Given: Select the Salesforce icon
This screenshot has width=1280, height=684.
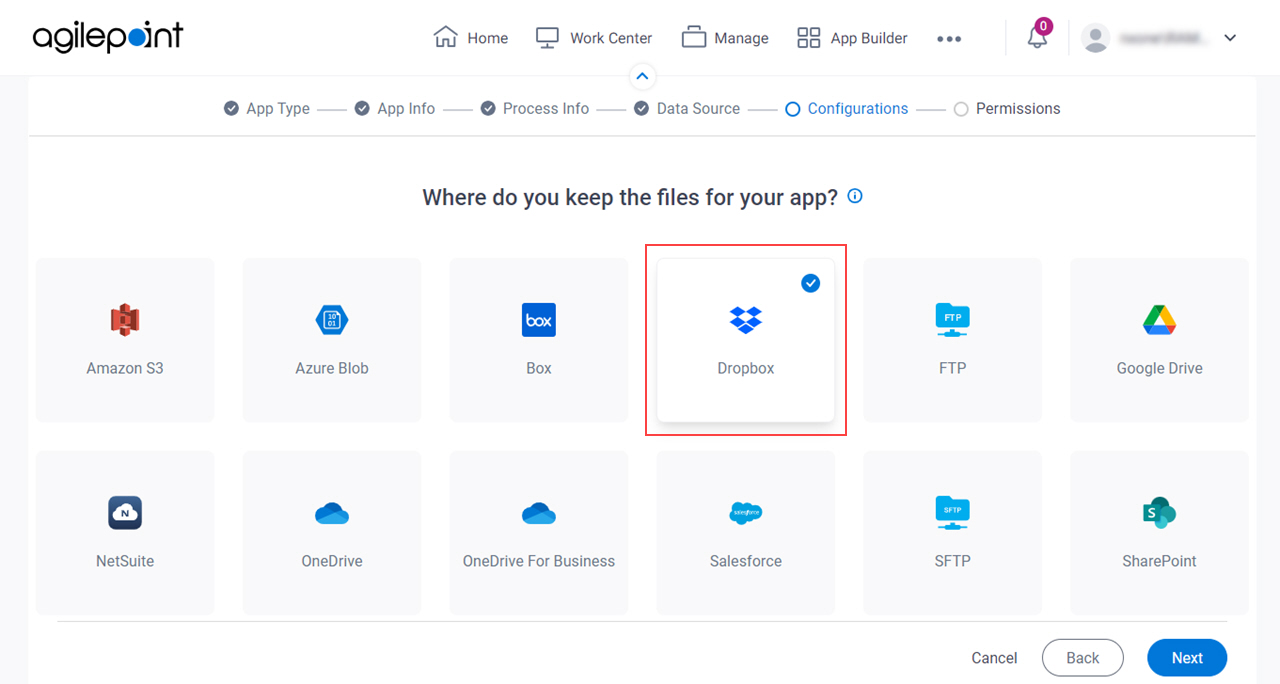Looking at the screenshot, I should [x=746, y=513].
